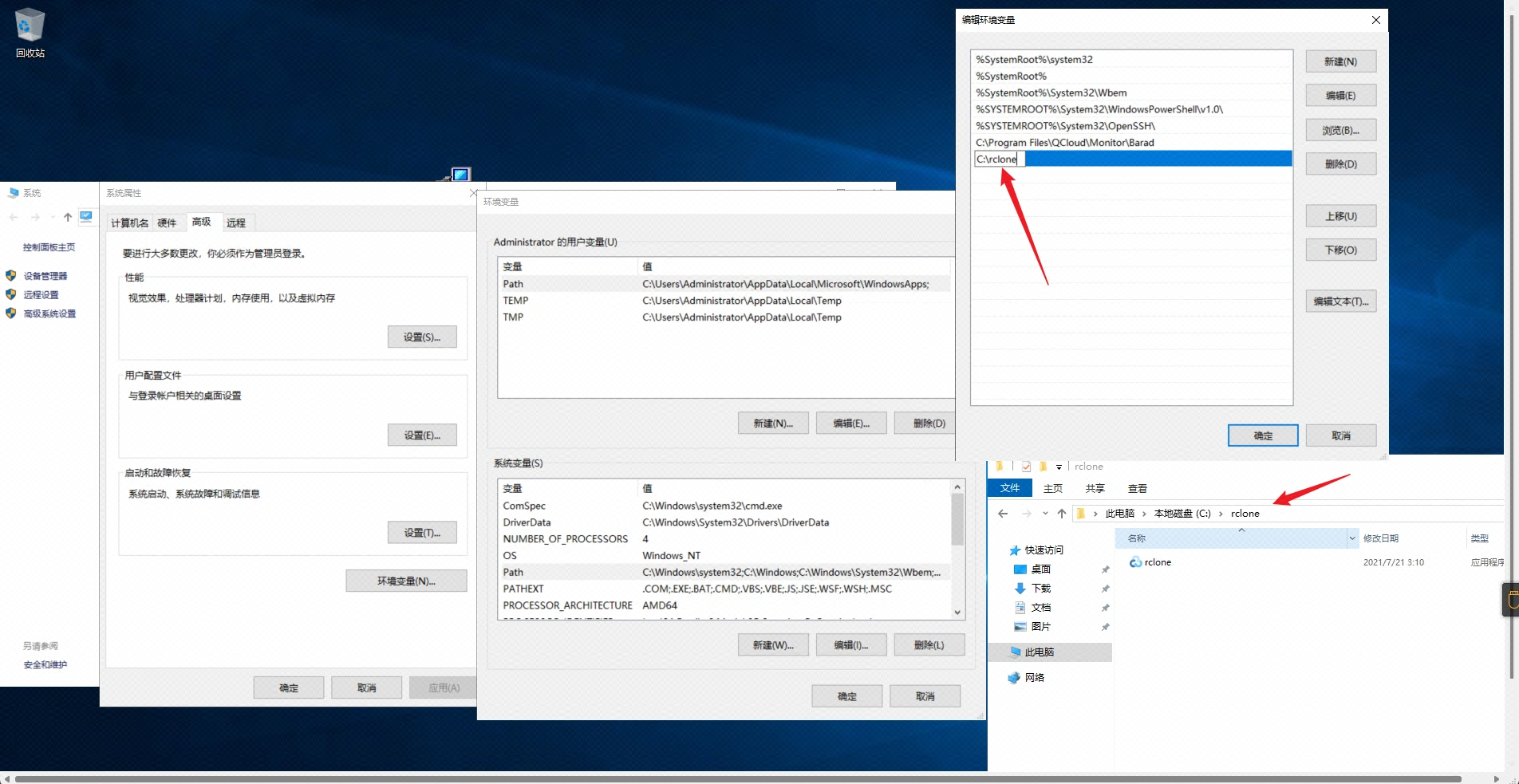Click Edit(E) in edit variable dialog
Screen dimensions: 1519x784
coord(1340,96)
